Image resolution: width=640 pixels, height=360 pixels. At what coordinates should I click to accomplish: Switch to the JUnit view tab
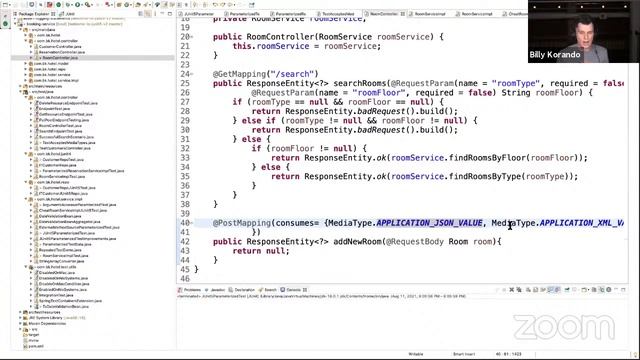coord(68,14)
